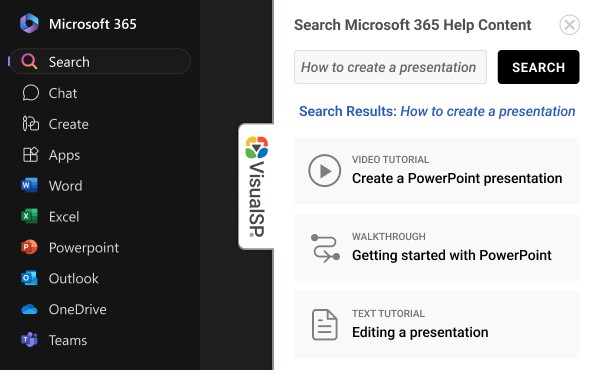The height and width of the screenshot is (370, 600).
Task: Open Outlook via its sidebar icon
Action: point(29,278)
